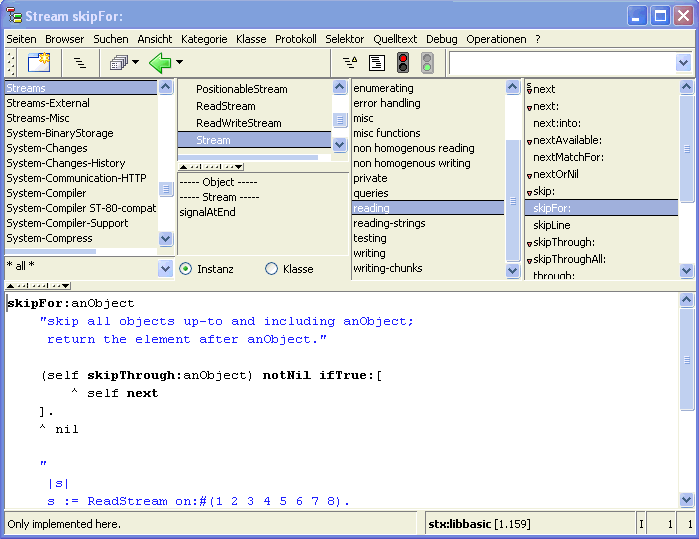Open the Seiten menu
Image resolution: width=699 pixels, height=539 pixels.
[21, 39]
